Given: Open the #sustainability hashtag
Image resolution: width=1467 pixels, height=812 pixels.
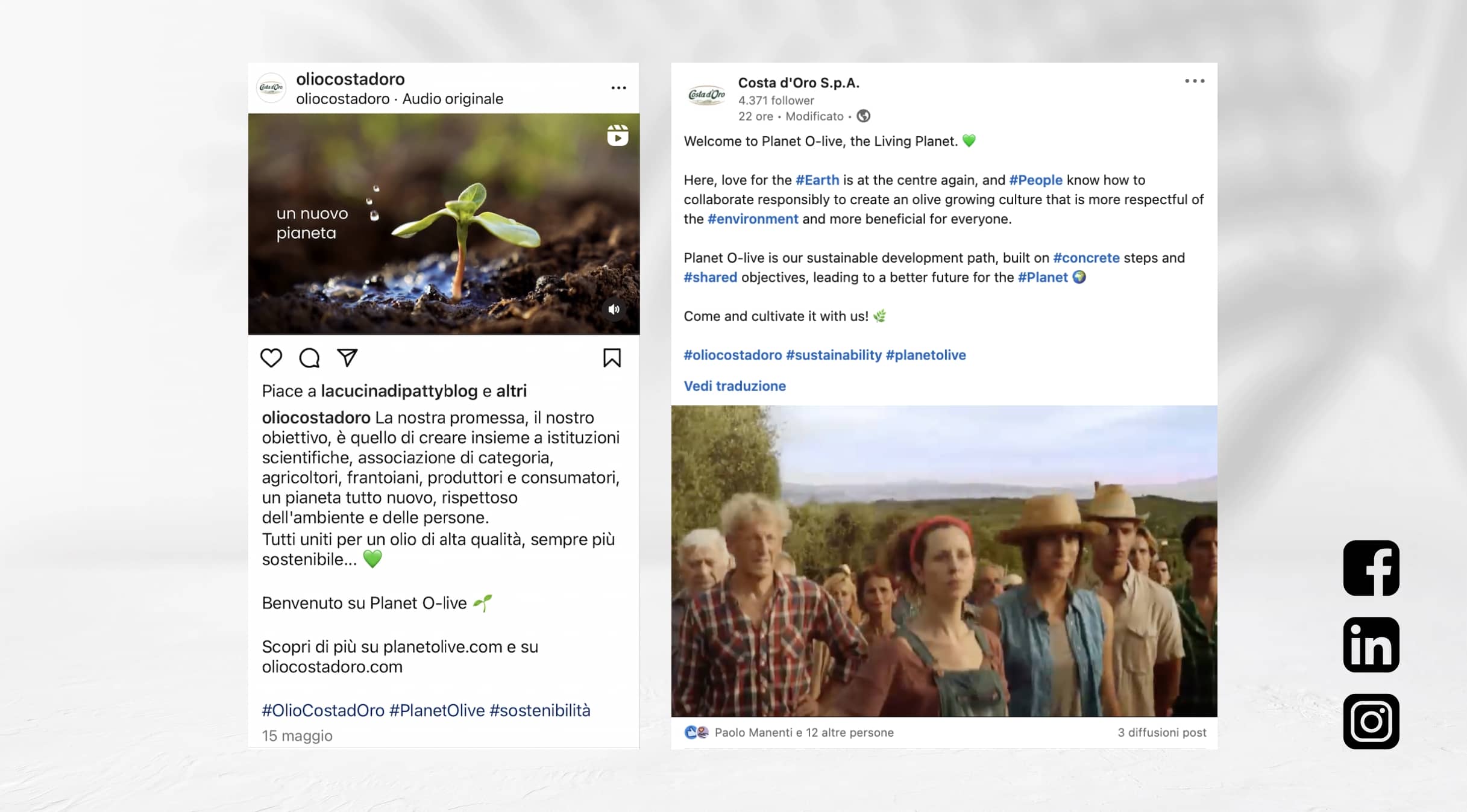Looking at the screenshot, I should click(x=834, y=355).
